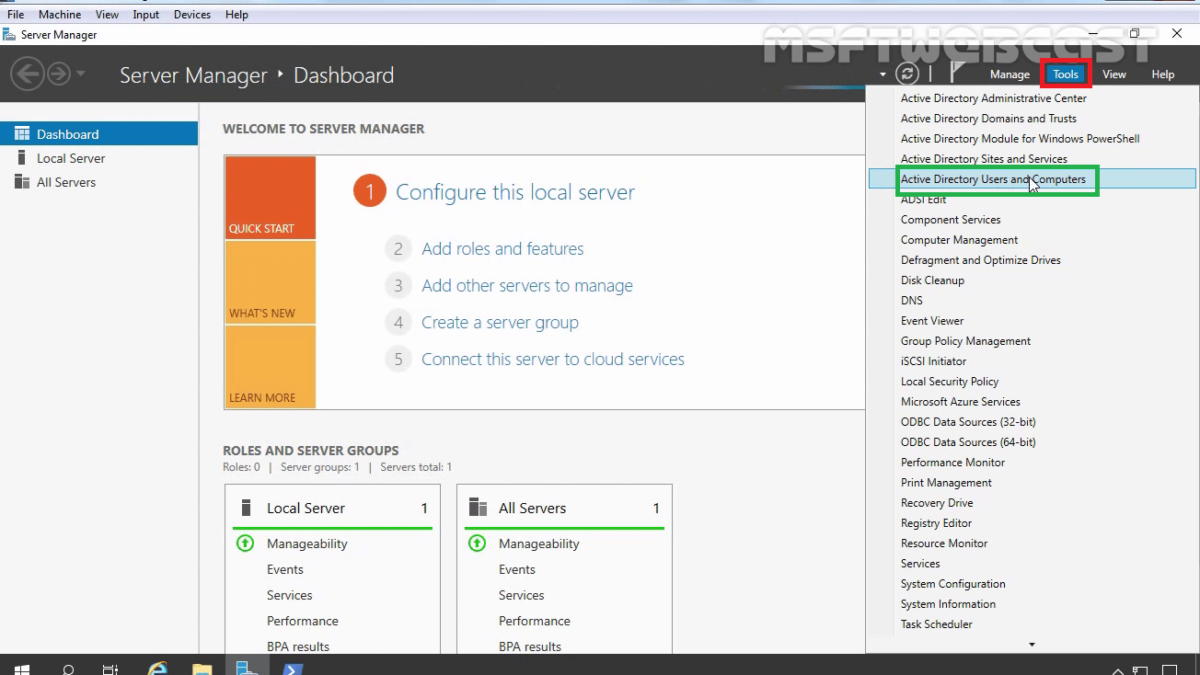This screenshot has height=675, width=1200.
Task: Open the Windows Start button
Action: 21,668
